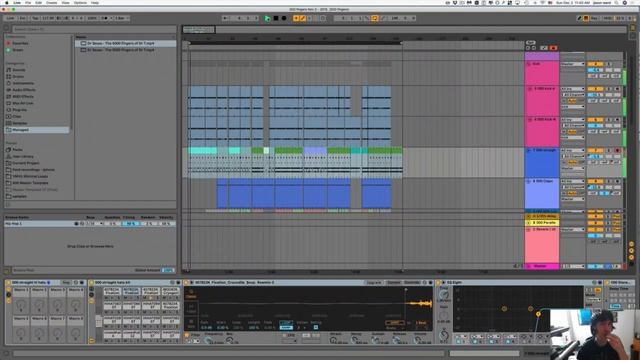The width and height of the screenshot is (640, 360).
Task: Toggle the MIDI Arrangement Overdub button
Action: (296, 18)
